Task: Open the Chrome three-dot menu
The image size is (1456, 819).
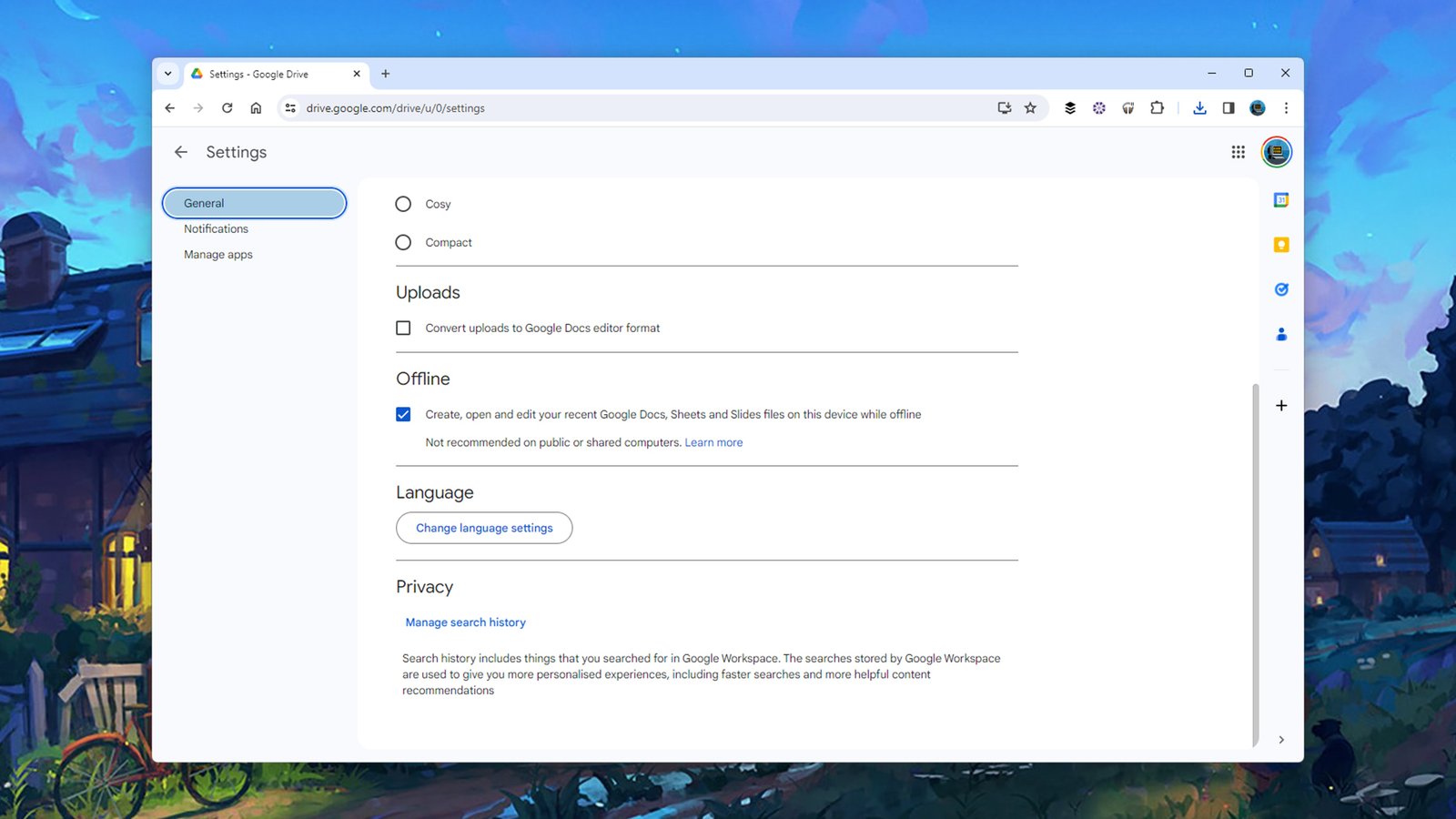Action: [x=1286, y=108]
